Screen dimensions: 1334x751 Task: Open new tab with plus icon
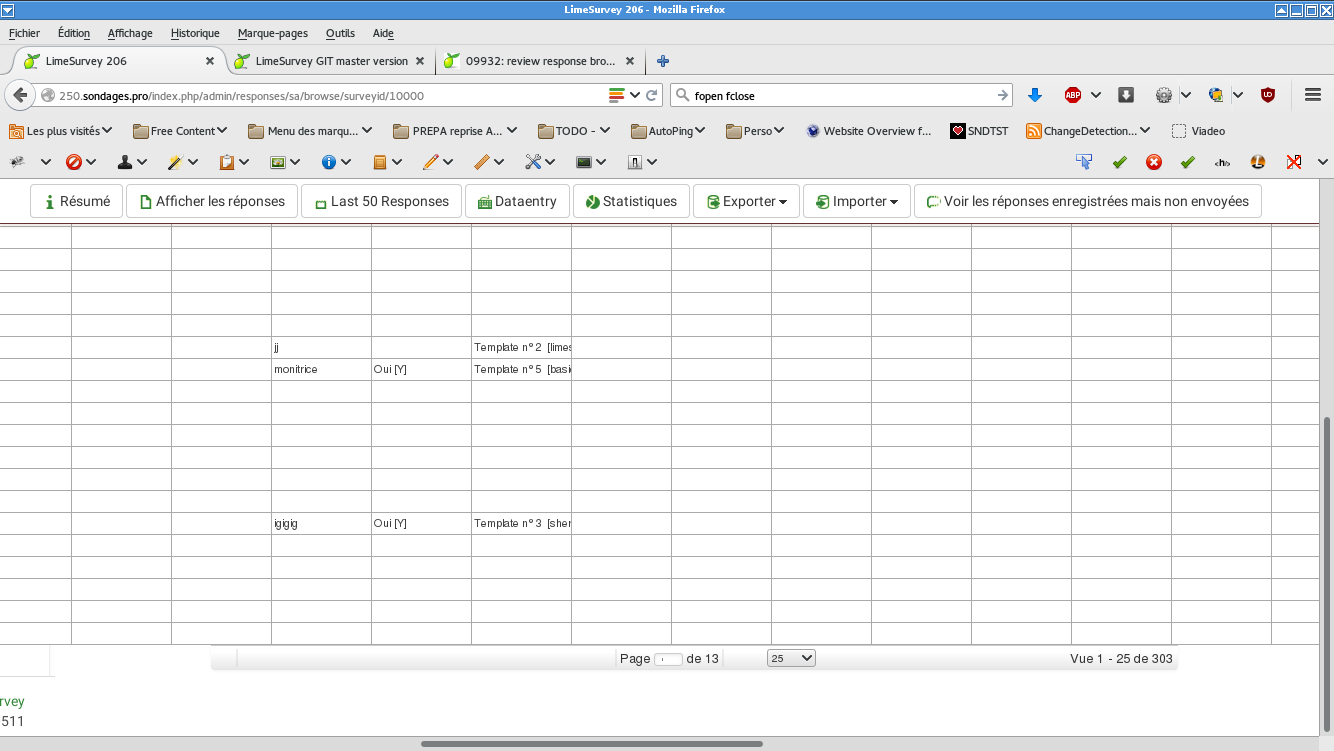pyautogui.click(x=663, y=61)
